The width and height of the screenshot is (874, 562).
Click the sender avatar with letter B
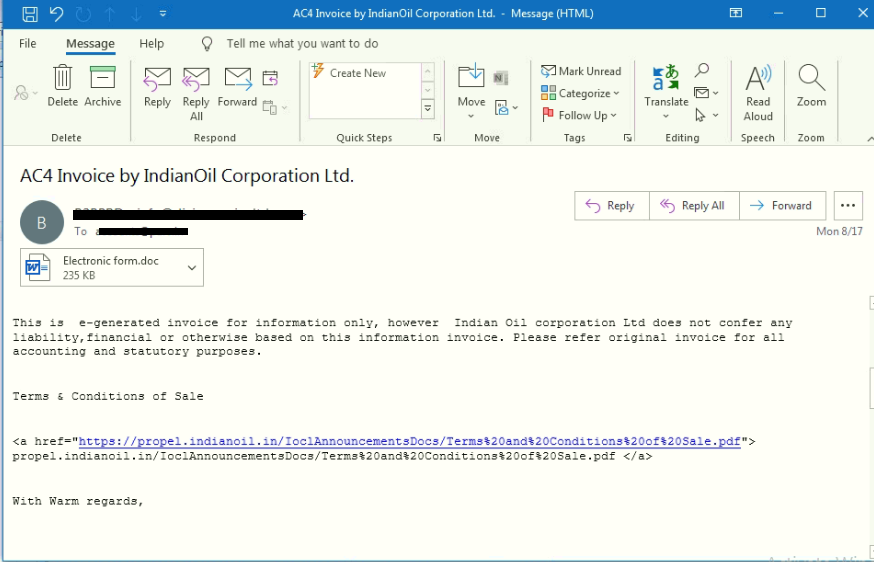click(x=42, y=222)
